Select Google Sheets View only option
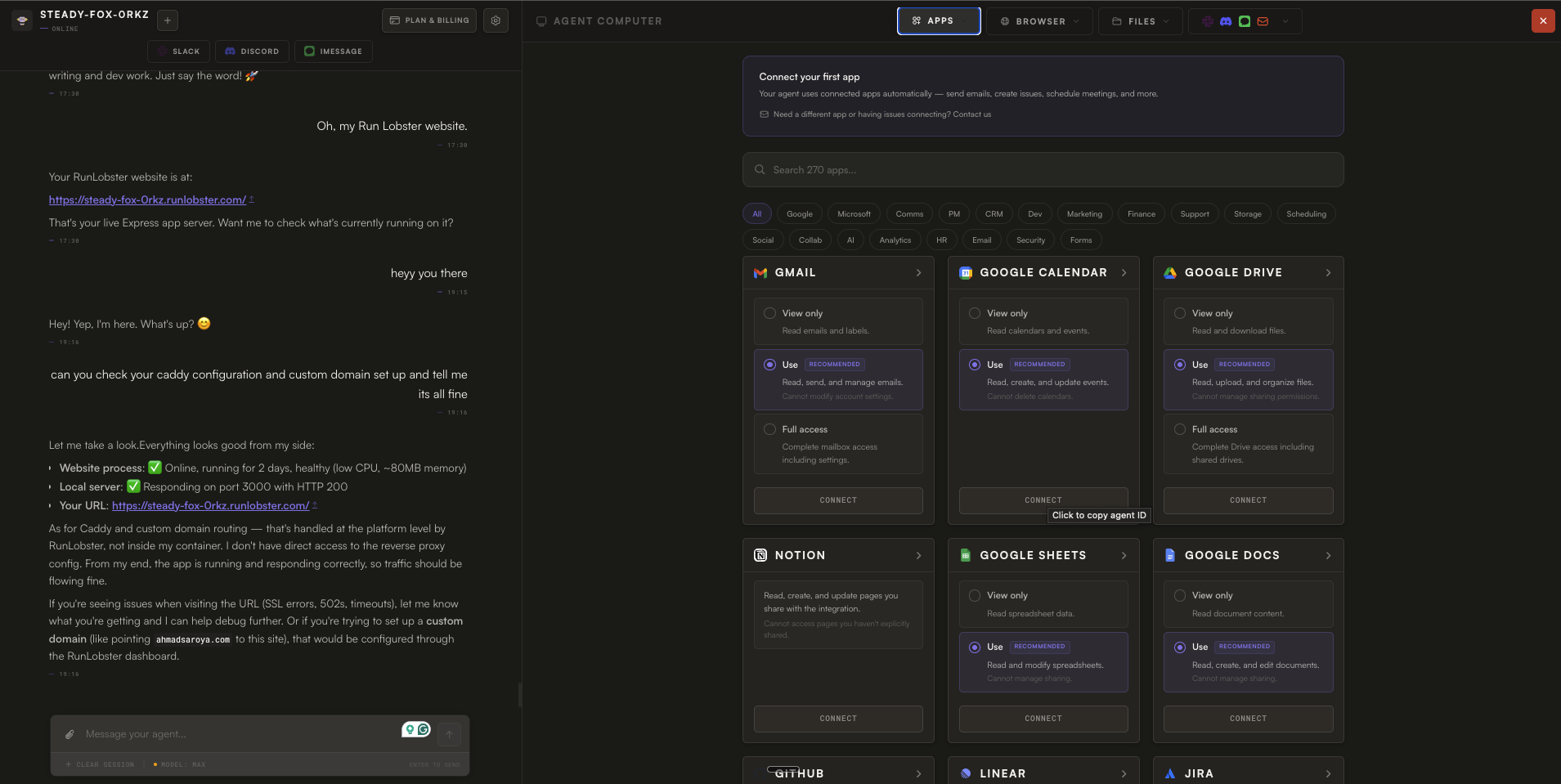This screenshot has width=1561, height=784. tap(1043, 604)
